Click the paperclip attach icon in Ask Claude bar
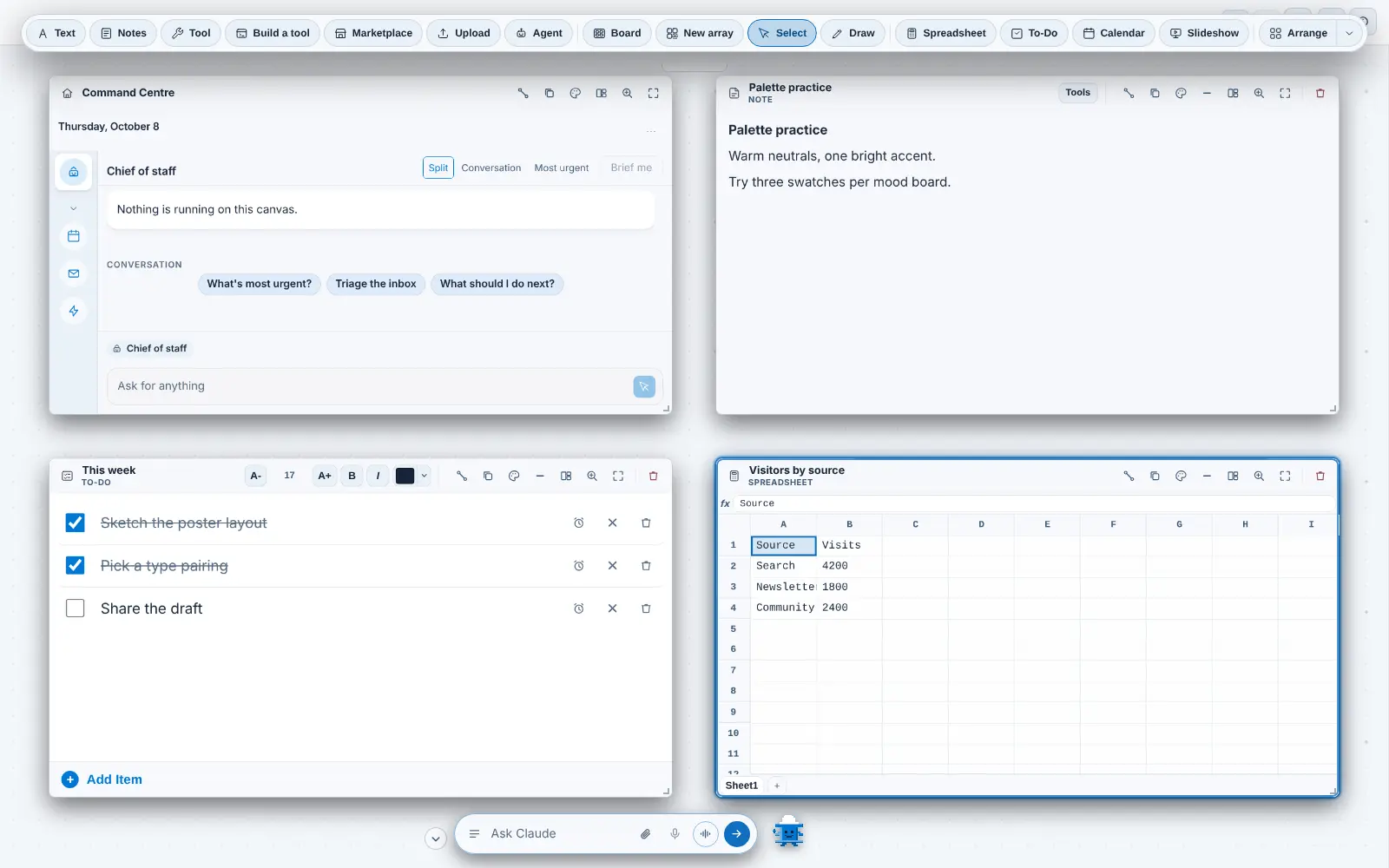This screenshot has height=868, width=1389. (x=645, y=834)
